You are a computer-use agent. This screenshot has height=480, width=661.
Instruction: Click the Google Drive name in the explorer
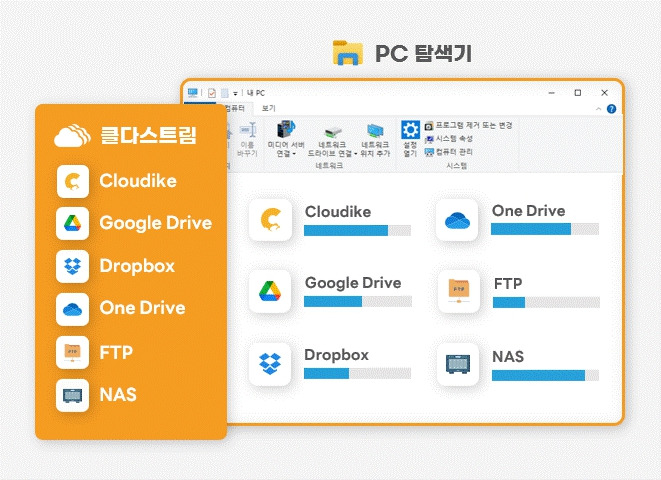353,283
